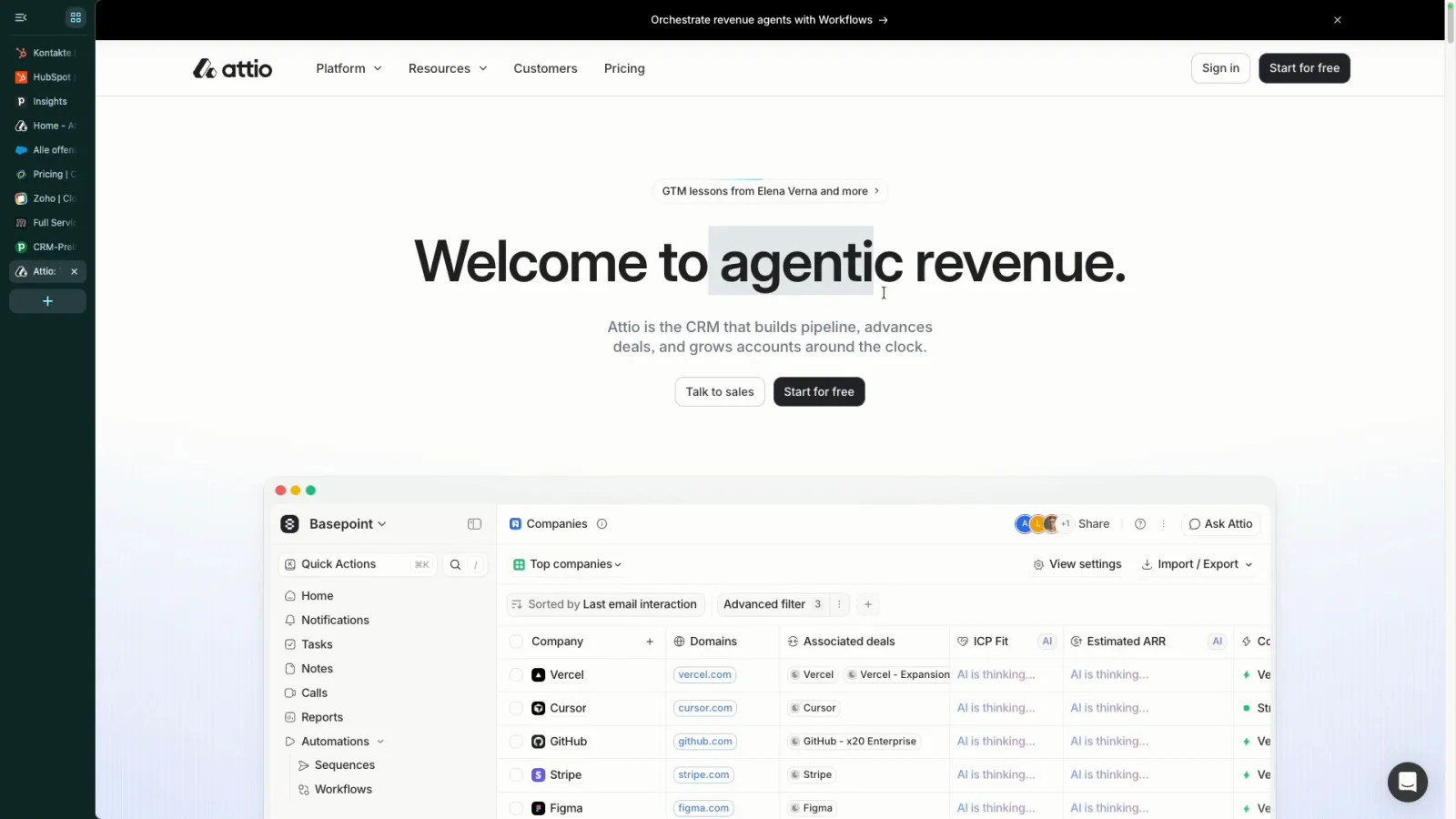
Task: Click the Companies object icon
Action: (515, 524)
